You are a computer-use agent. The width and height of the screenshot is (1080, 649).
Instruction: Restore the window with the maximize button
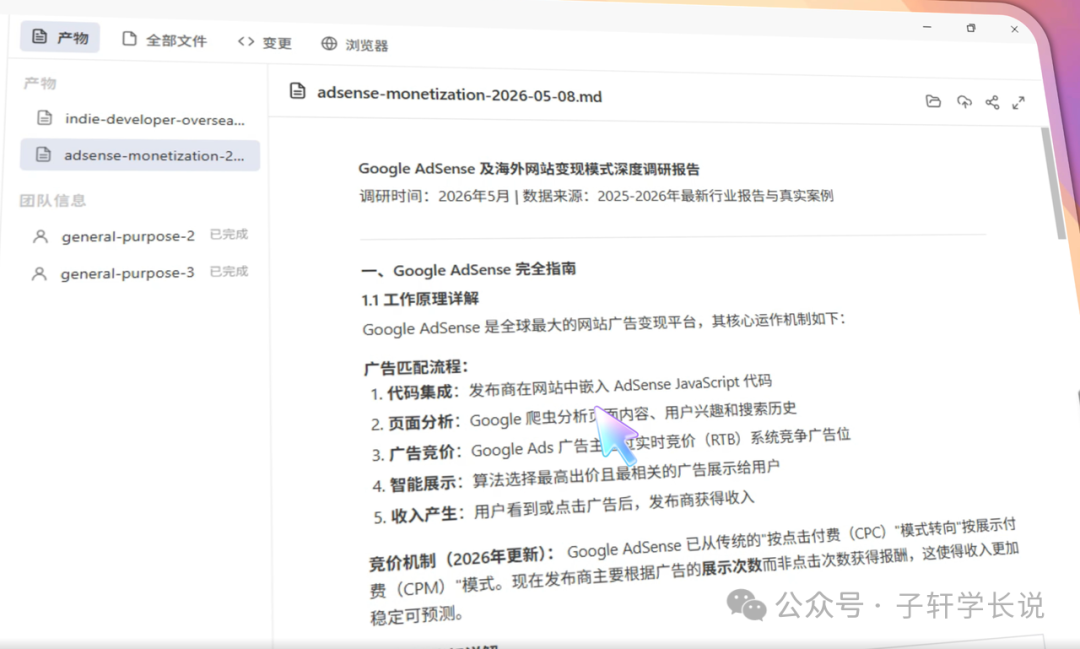tap(971, 28)
